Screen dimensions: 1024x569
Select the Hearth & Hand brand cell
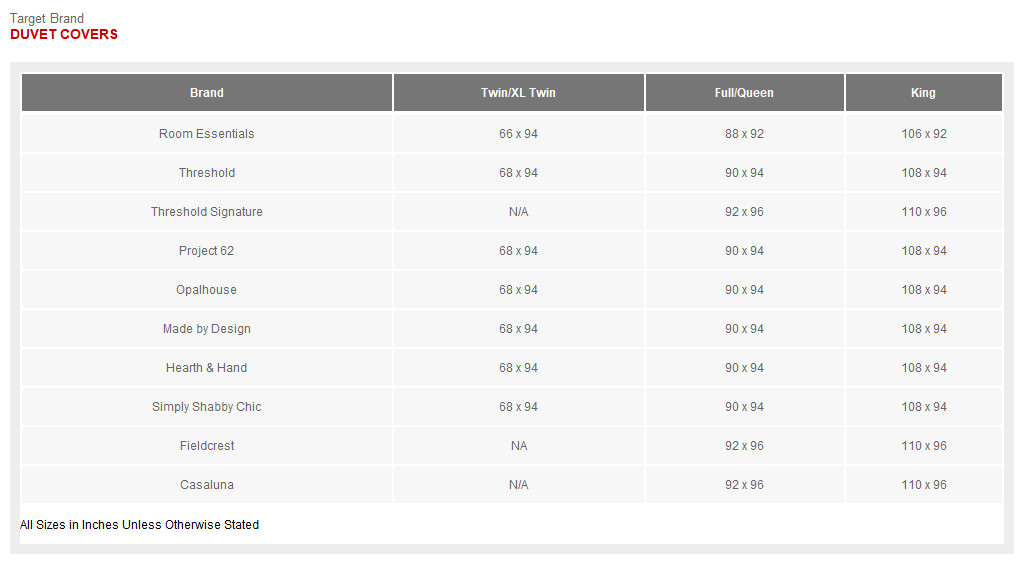207,368
